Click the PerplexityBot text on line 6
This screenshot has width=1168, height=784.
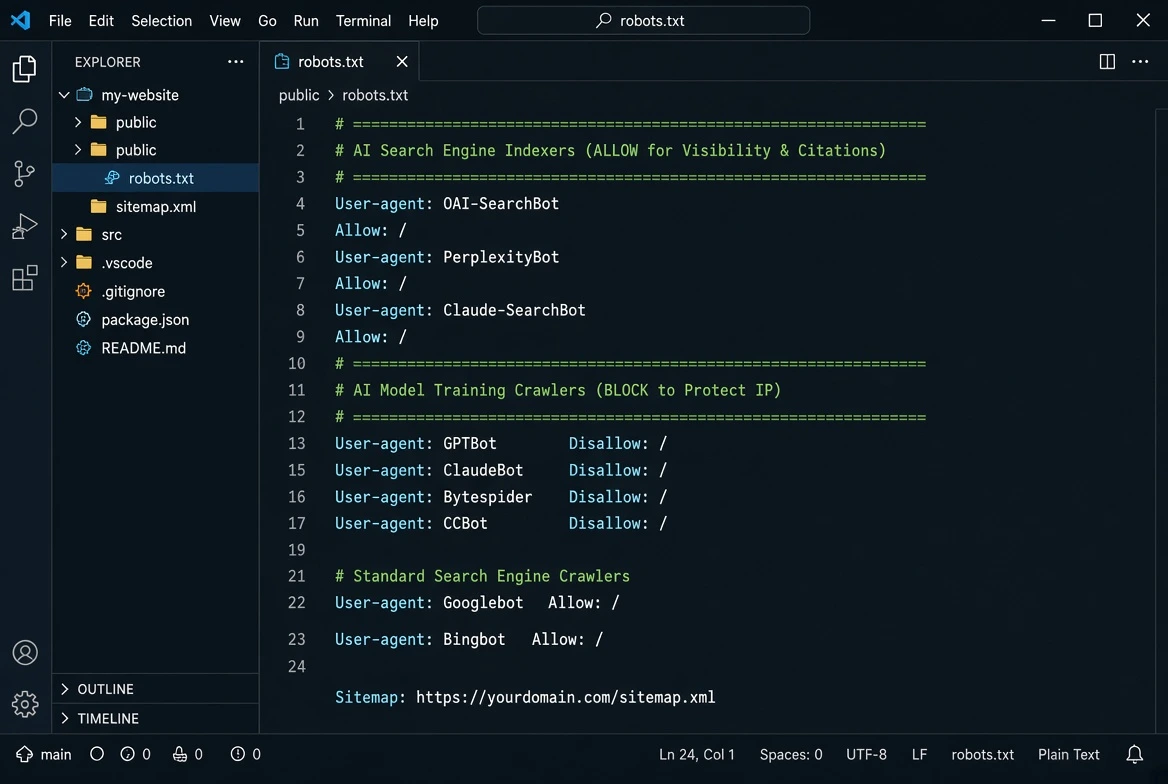coord(501,257)
